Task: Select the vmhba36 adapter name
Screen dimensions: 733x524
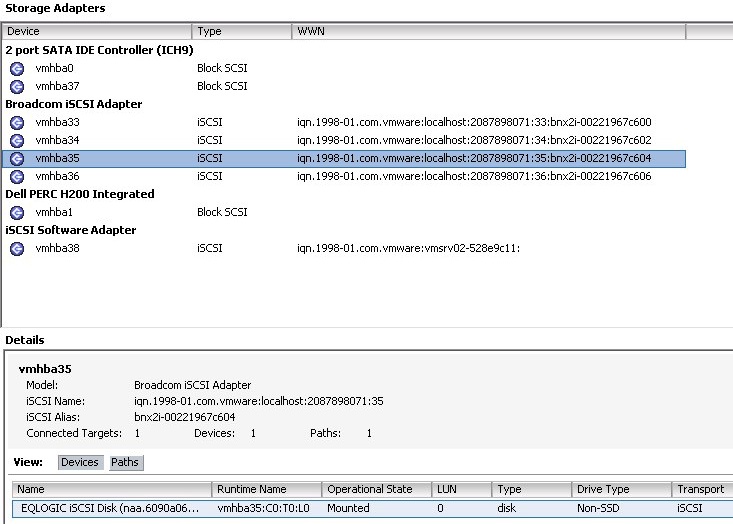Action: 57,176
